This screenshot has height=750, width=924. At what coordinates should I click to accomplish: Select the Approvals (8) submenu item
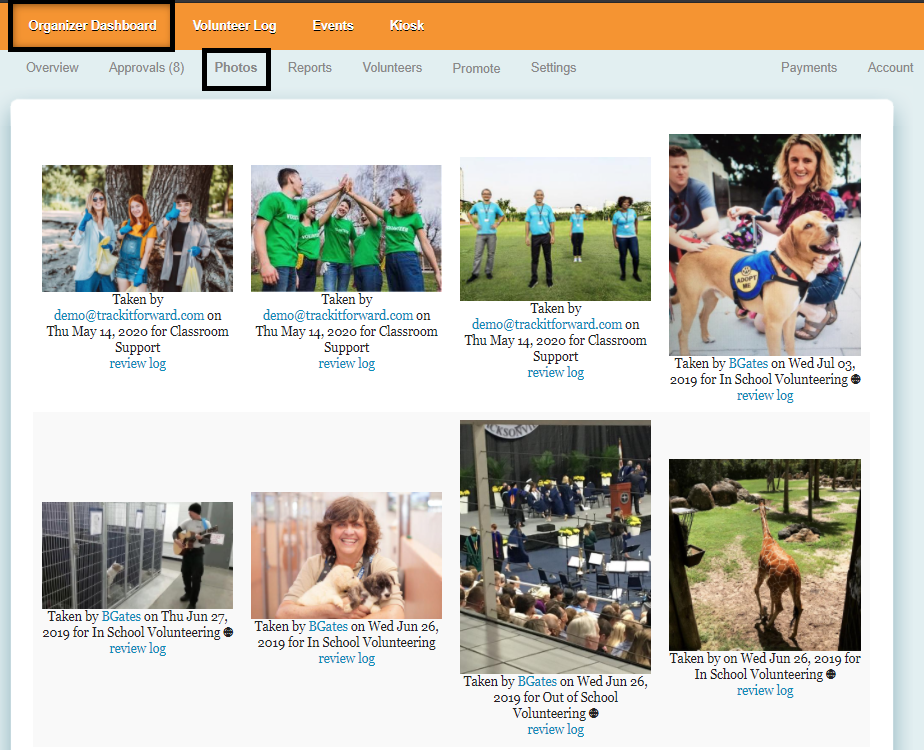146,68
